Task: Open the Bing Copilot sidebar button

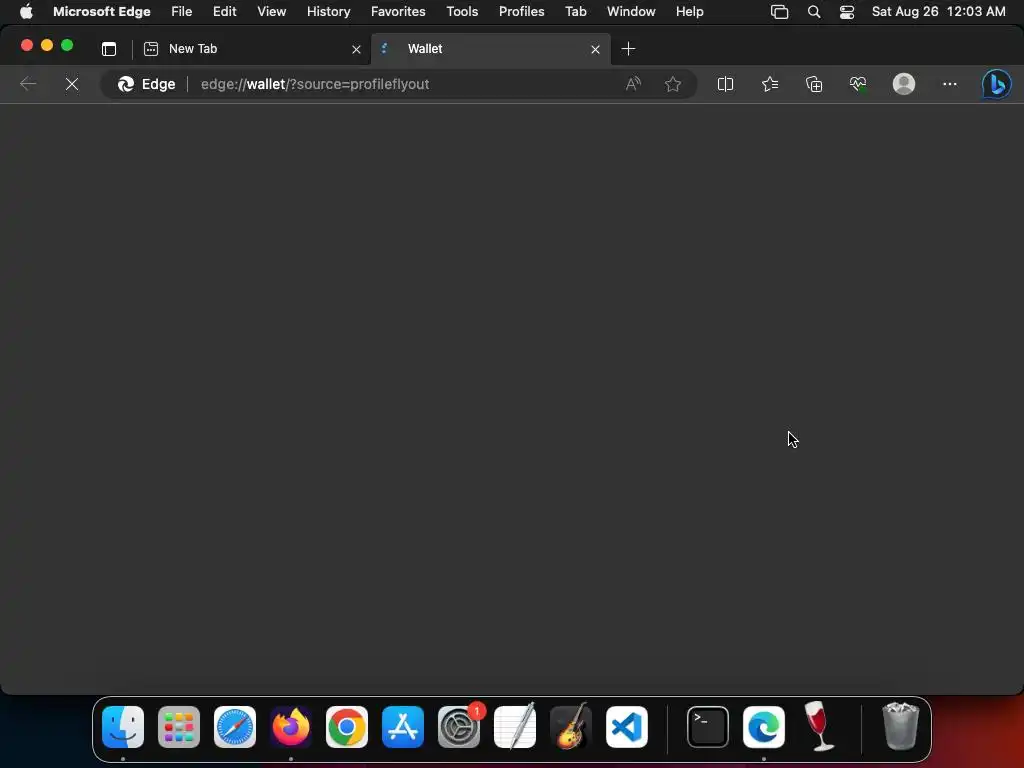Action: coord(997,84)
